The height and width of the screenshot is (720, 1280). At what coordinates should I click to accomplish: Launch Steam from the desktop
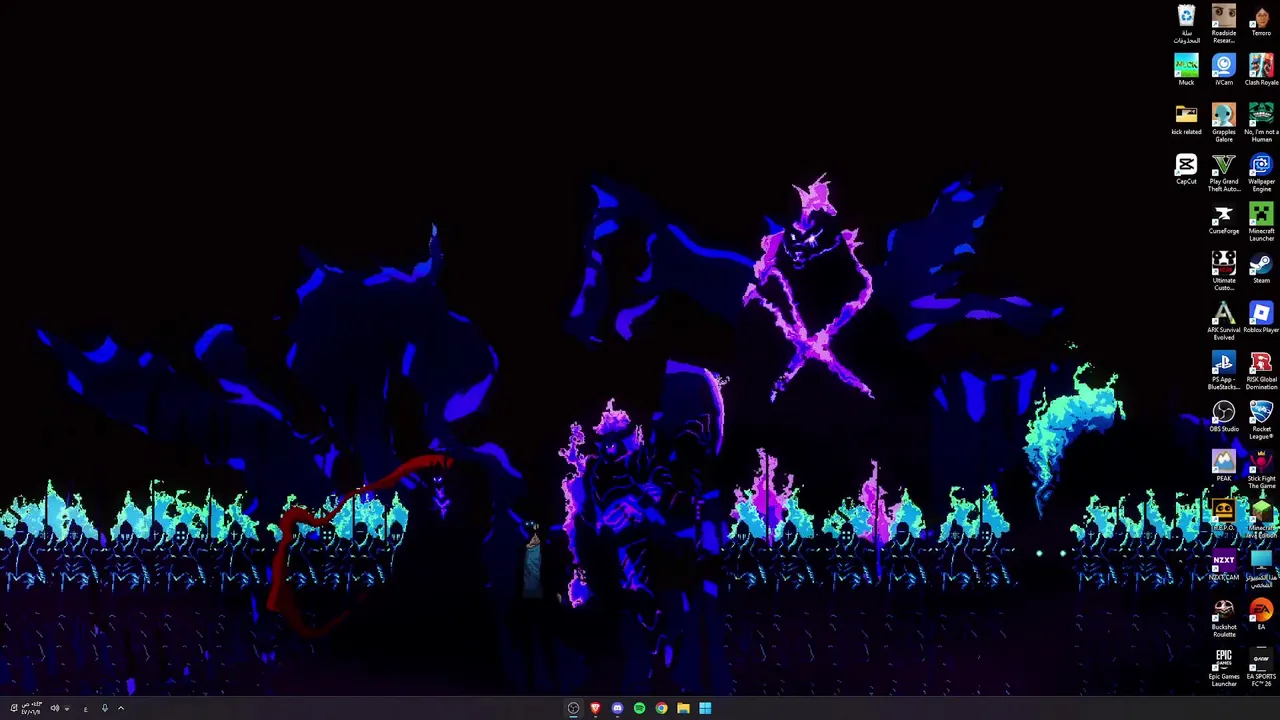coord(1261,267)
